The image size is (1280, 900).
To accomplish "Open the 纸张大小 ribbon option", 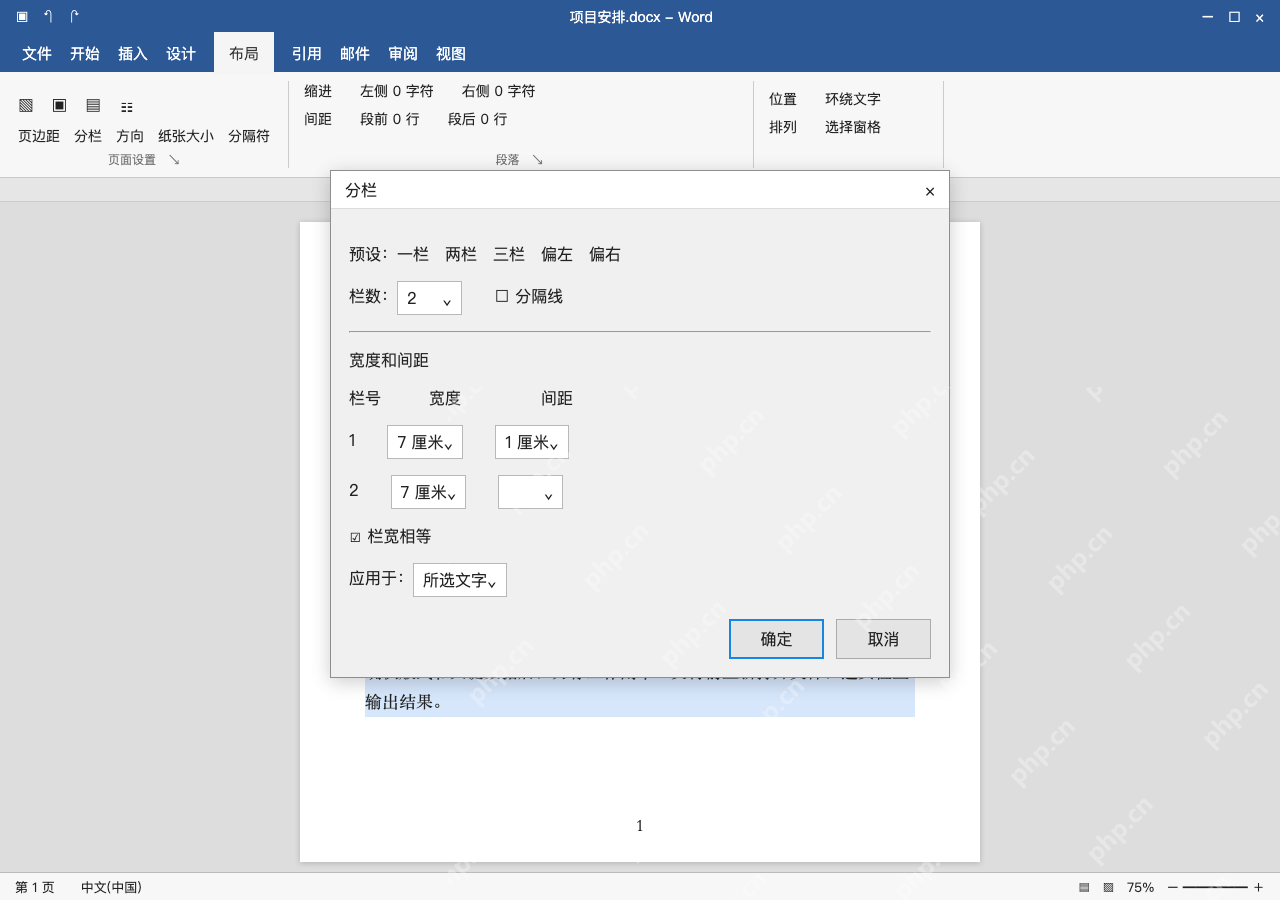I will (x=186, y=136).
